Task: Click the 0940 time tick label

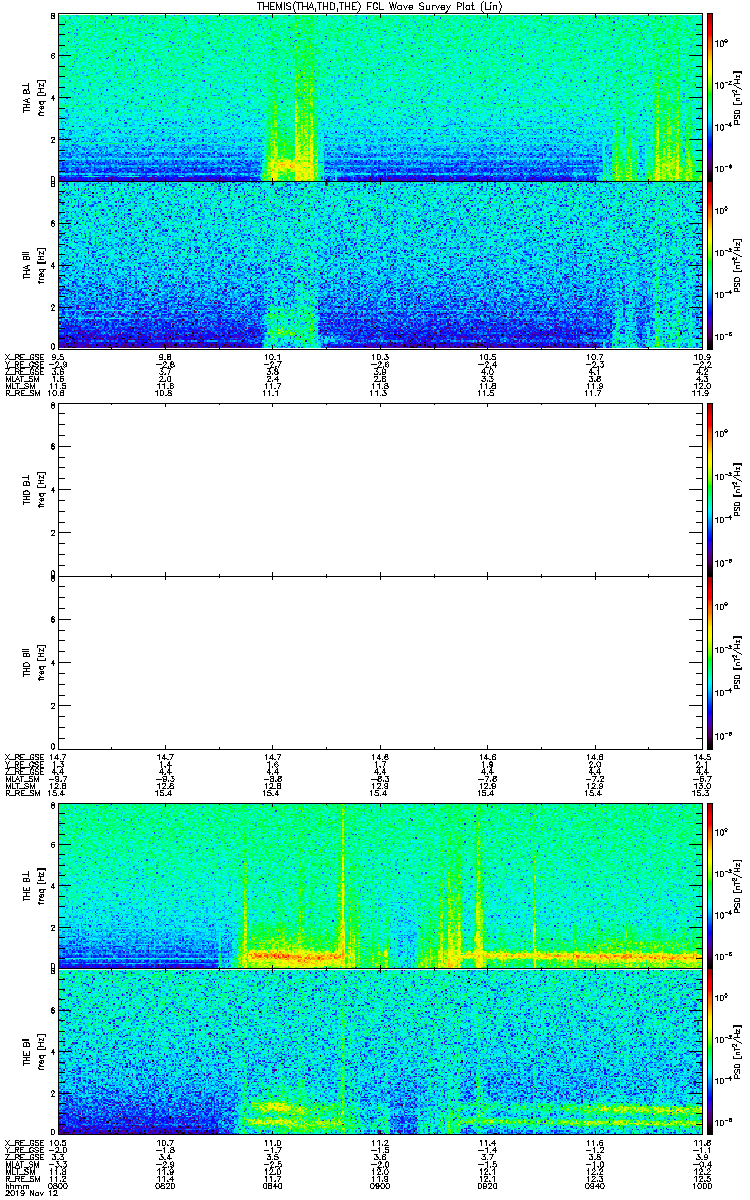Action: click(594, 1185)
